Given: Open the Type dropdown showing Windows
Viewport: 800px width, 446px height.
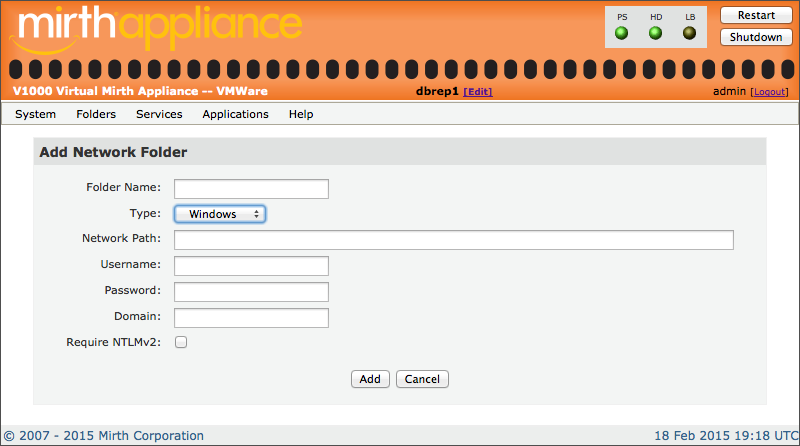Looking at the screenshot, I should pyautogui.click(x=220, y=214).
